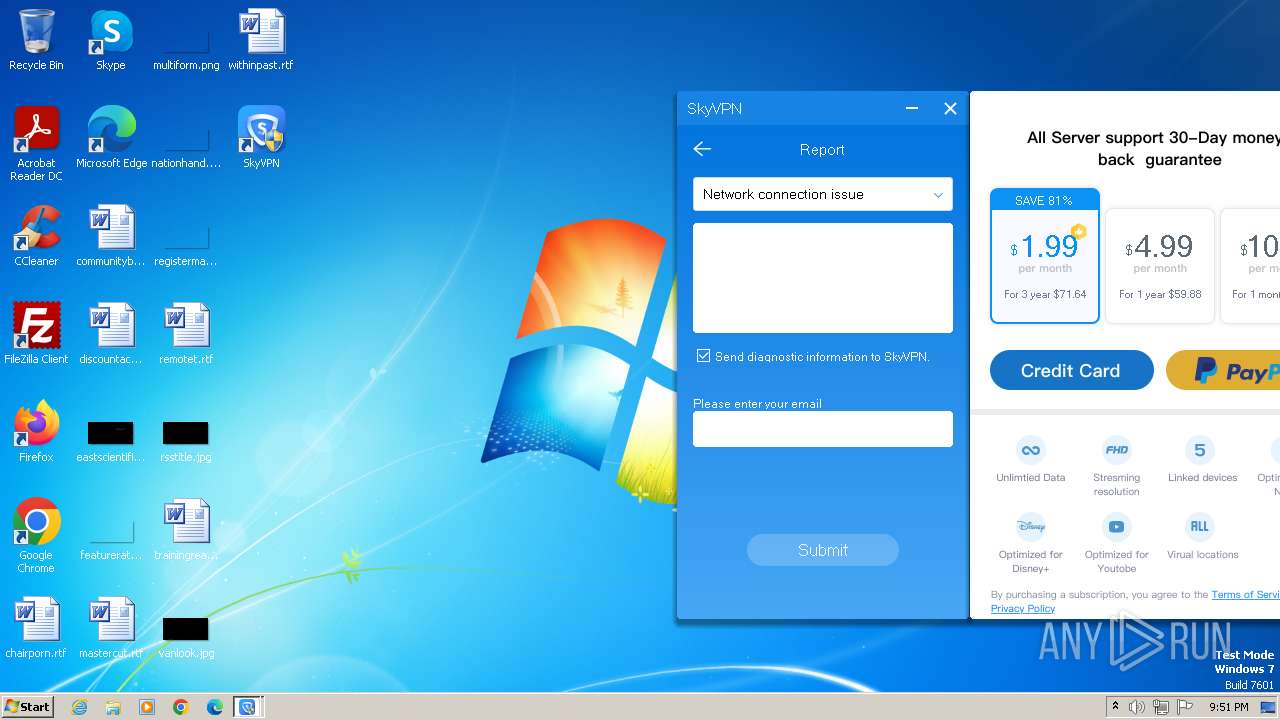Click the Optimized for Youtube icon
The width and height of the screenshot is (1280, 720).
coord(1116,526)
